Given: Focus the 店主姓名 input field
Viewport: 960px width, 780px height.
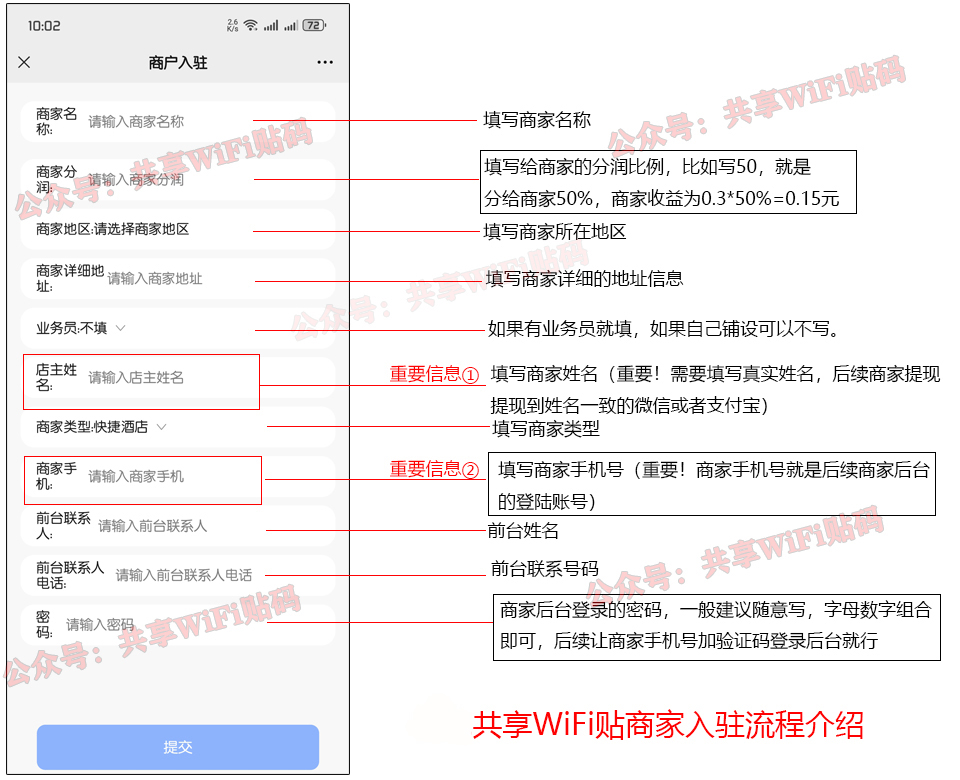Looking at the screenshot, I should (x=178, y=377).
